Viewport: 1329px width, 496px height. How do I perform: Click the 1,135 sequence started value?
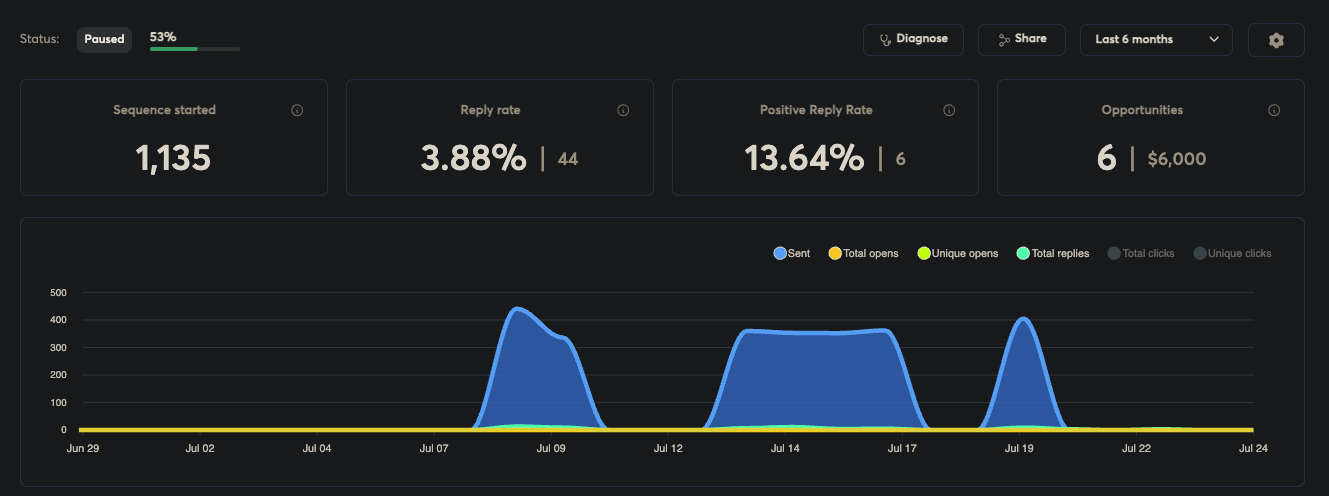pyautogui.click(x=174, y=158)
